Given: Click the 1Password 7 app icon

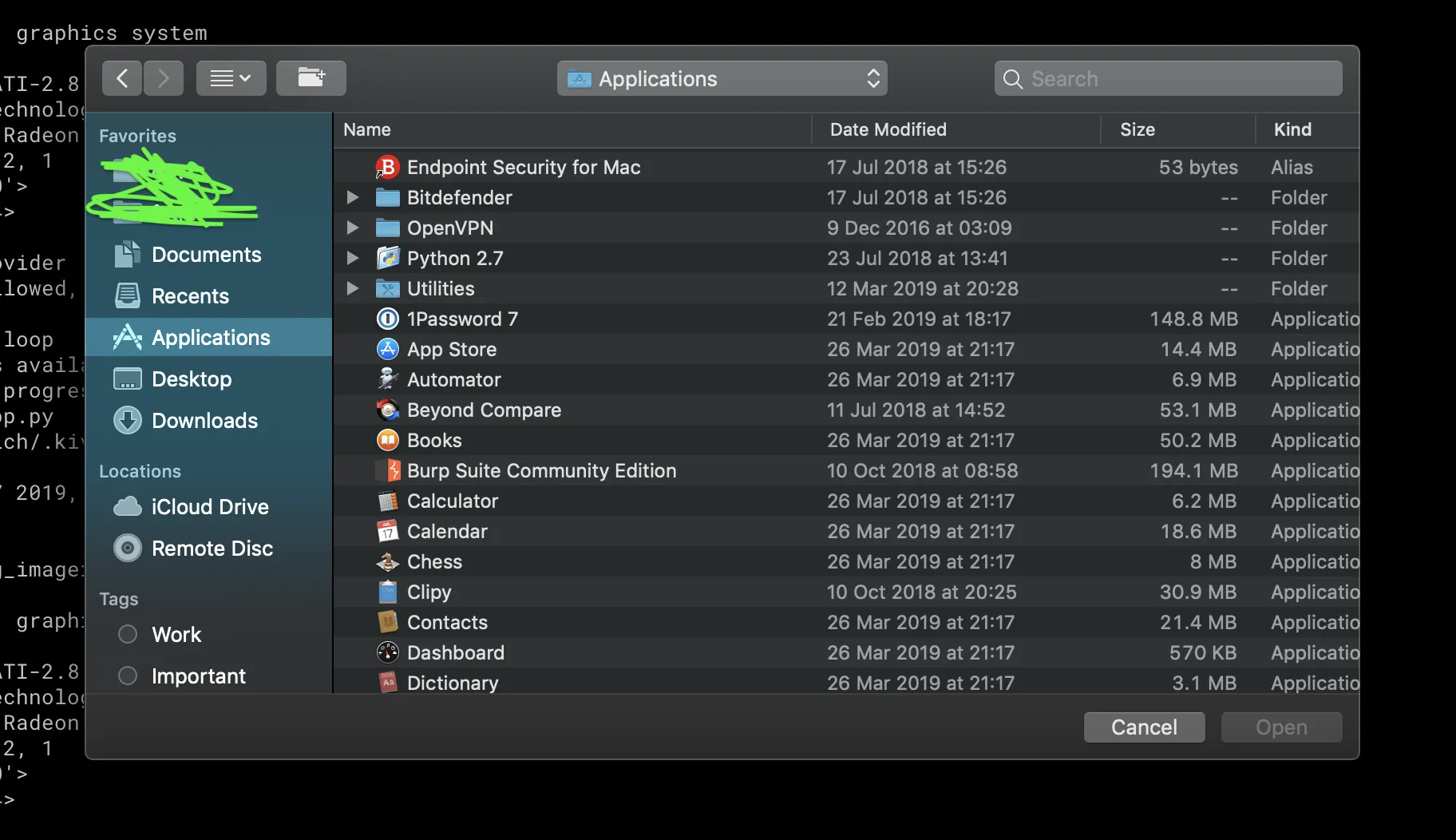Looking at the screenshot, I should pyautogui.click(x=387, y=319).
